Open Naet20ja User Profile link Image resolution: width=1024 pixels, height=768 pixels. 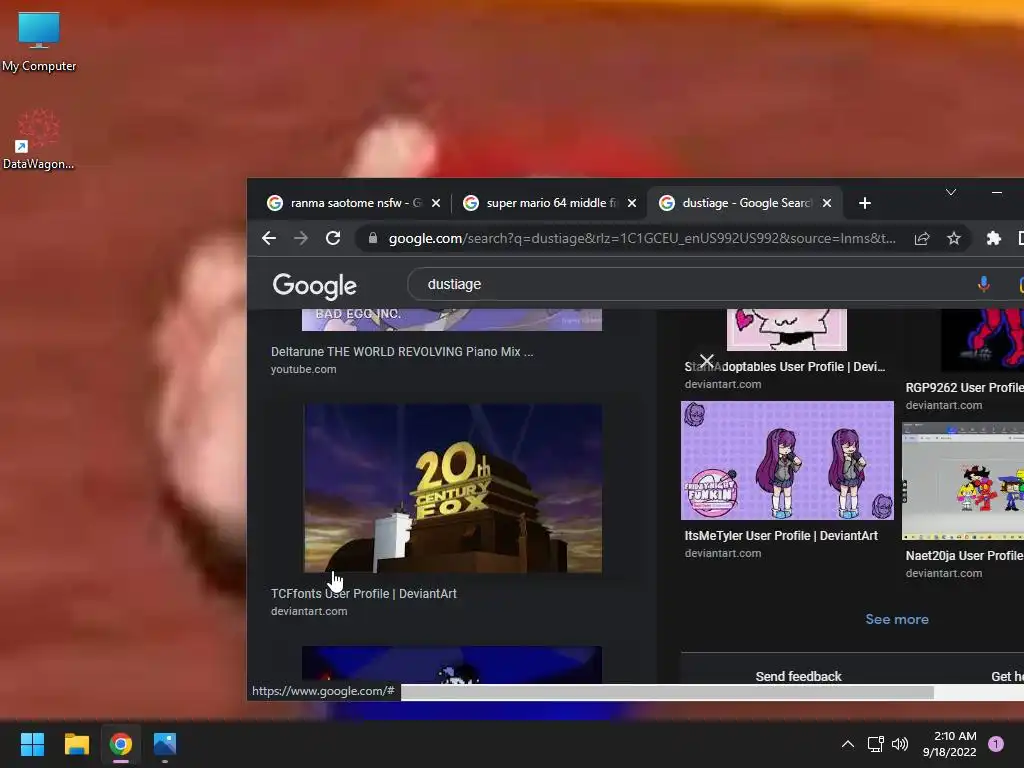[x=965, y=556]
